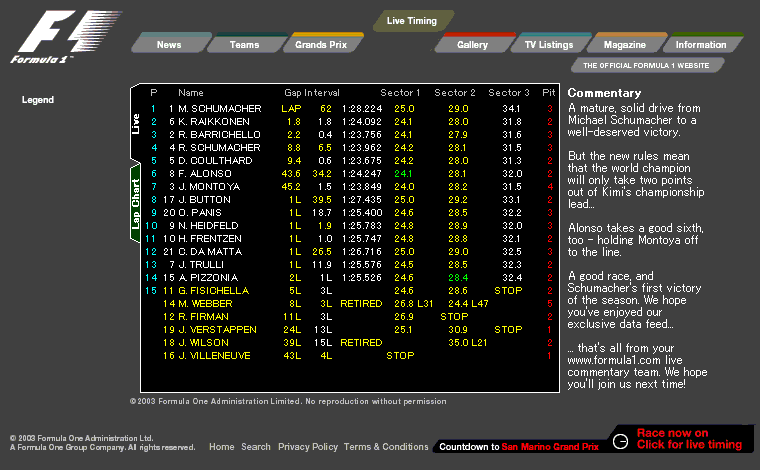Click the Legend link

point(38,100)
